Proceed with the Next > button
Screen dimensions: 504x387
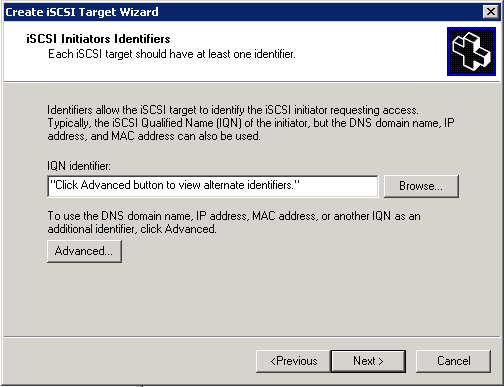coord(368,361)
